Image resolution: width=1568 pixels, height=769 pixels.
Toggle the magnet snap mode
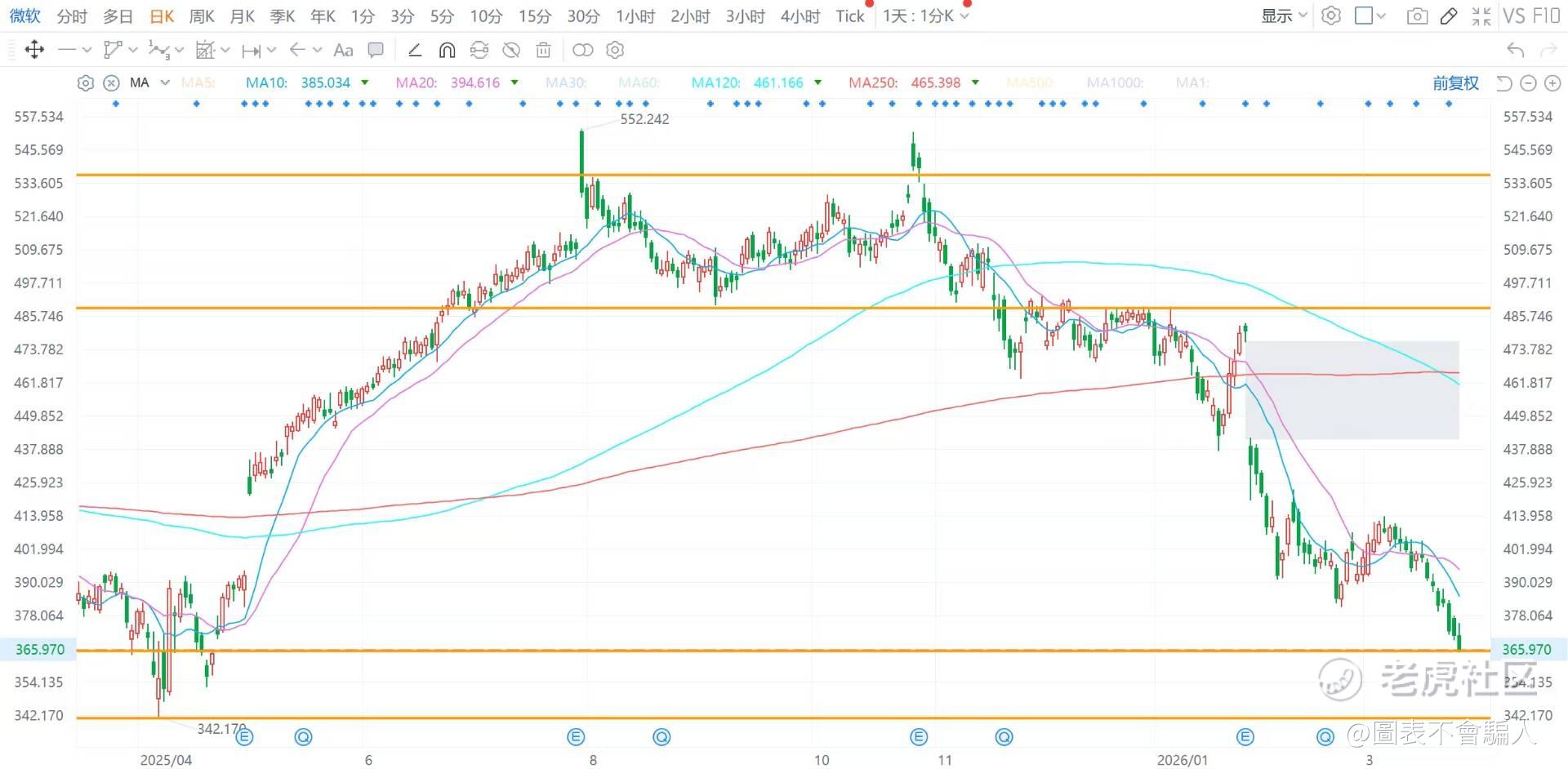click(x=447, y=51)
